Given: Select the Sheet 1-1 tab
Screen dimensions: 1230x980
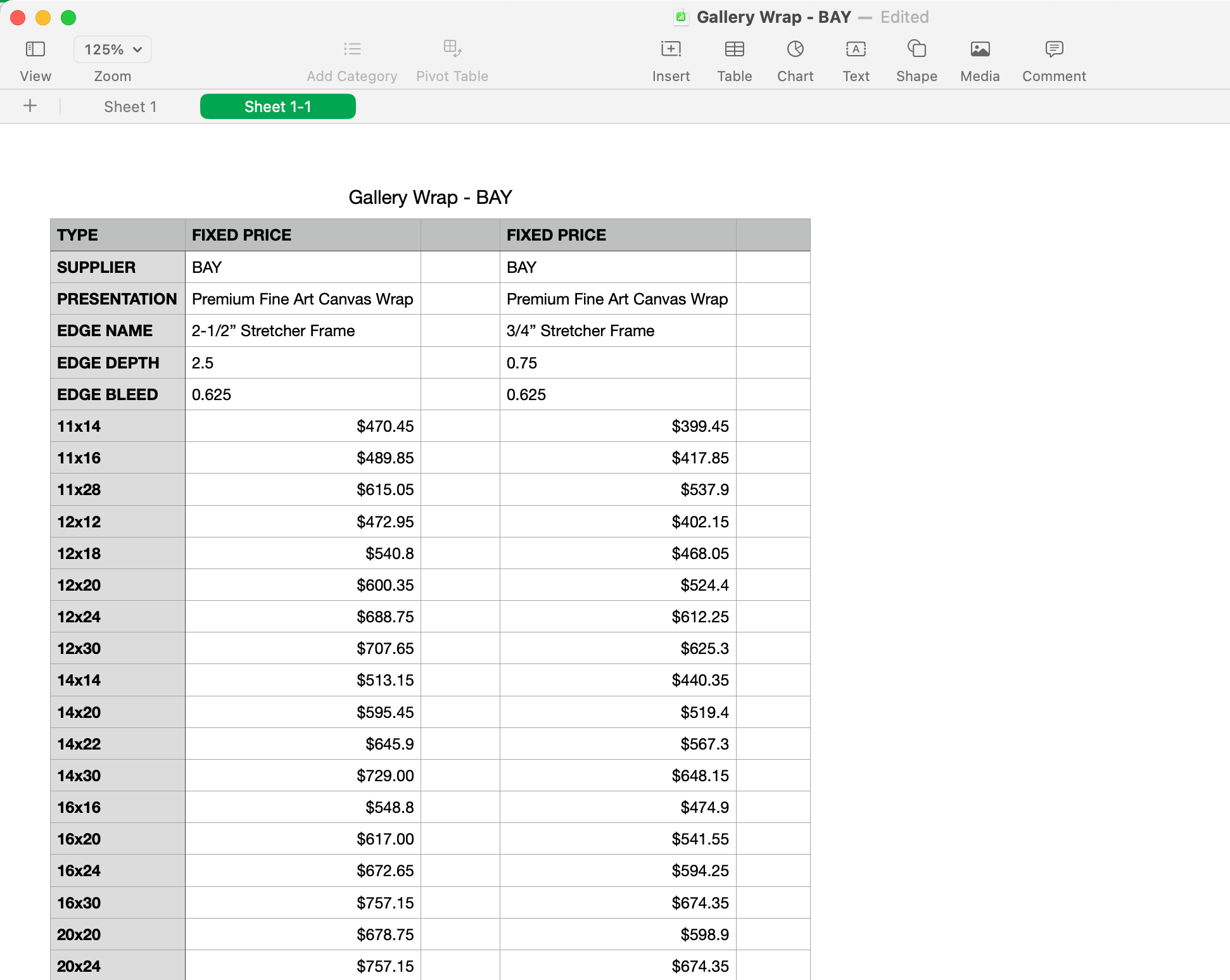Looking at the screenshot, I should click(x=277, y=106).
